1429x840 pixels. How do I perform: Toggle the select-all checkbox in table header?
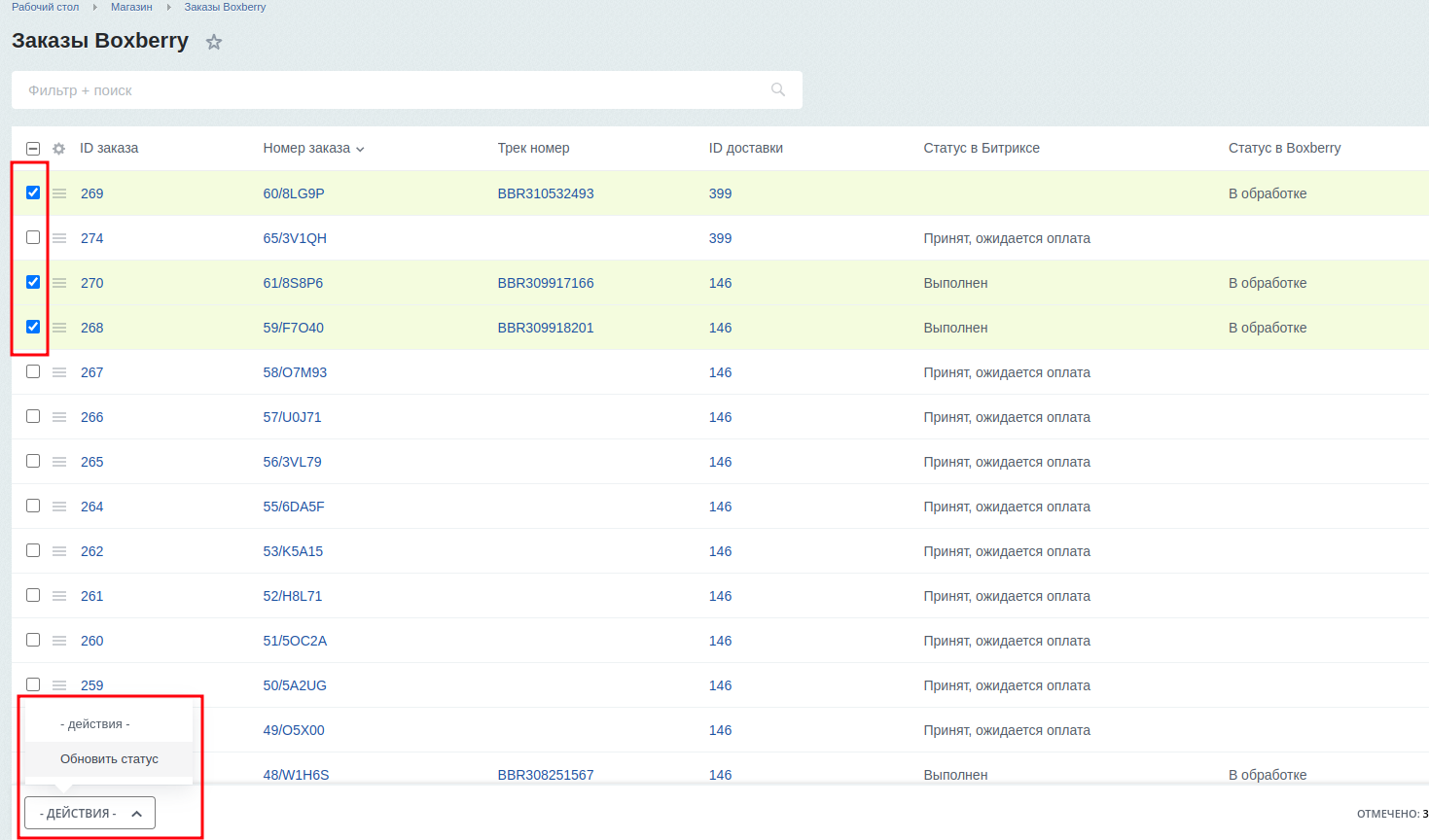tap(33, 149)
